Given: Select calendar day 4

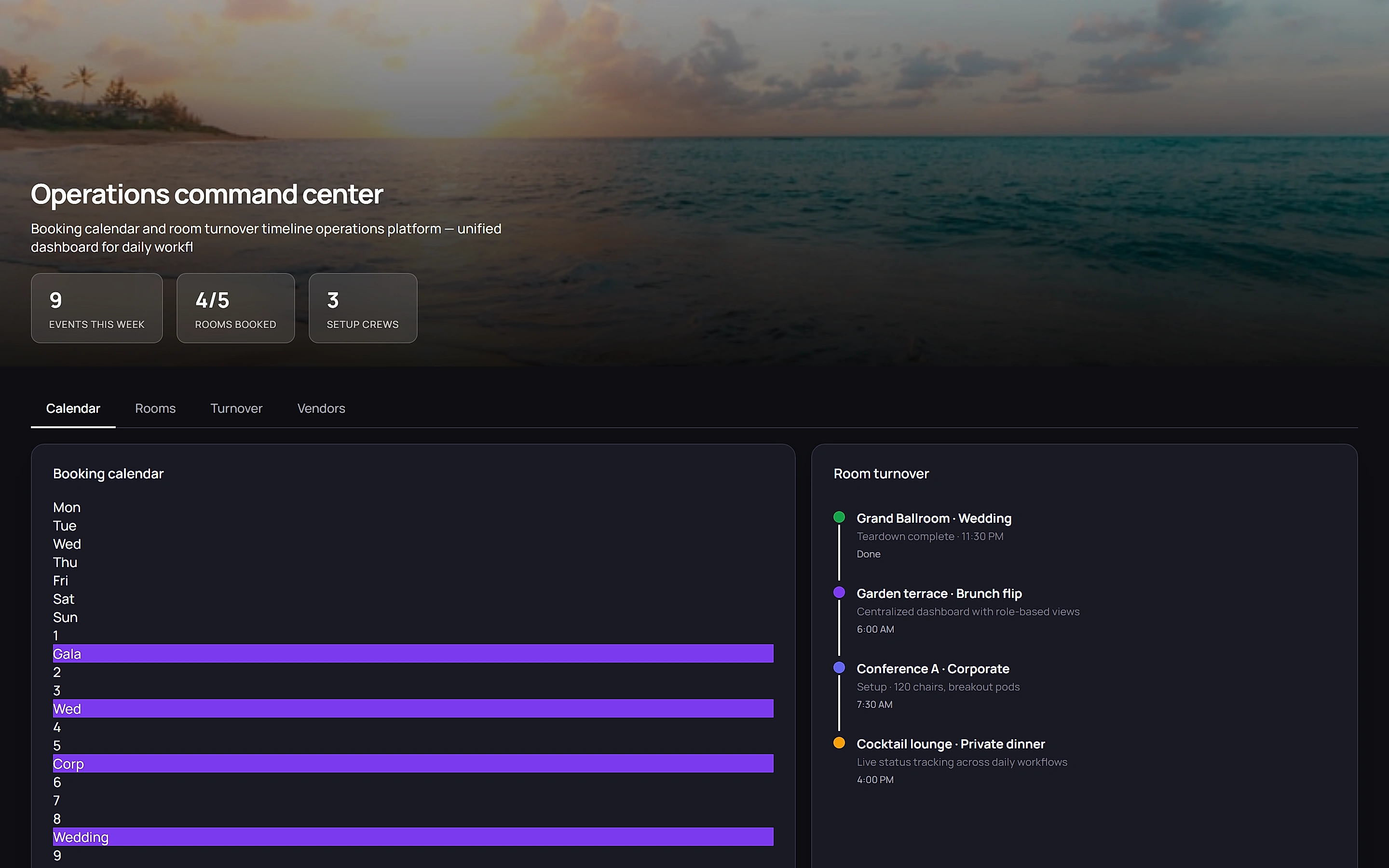Looking at the screenshot, I should [x=57, y=727].
